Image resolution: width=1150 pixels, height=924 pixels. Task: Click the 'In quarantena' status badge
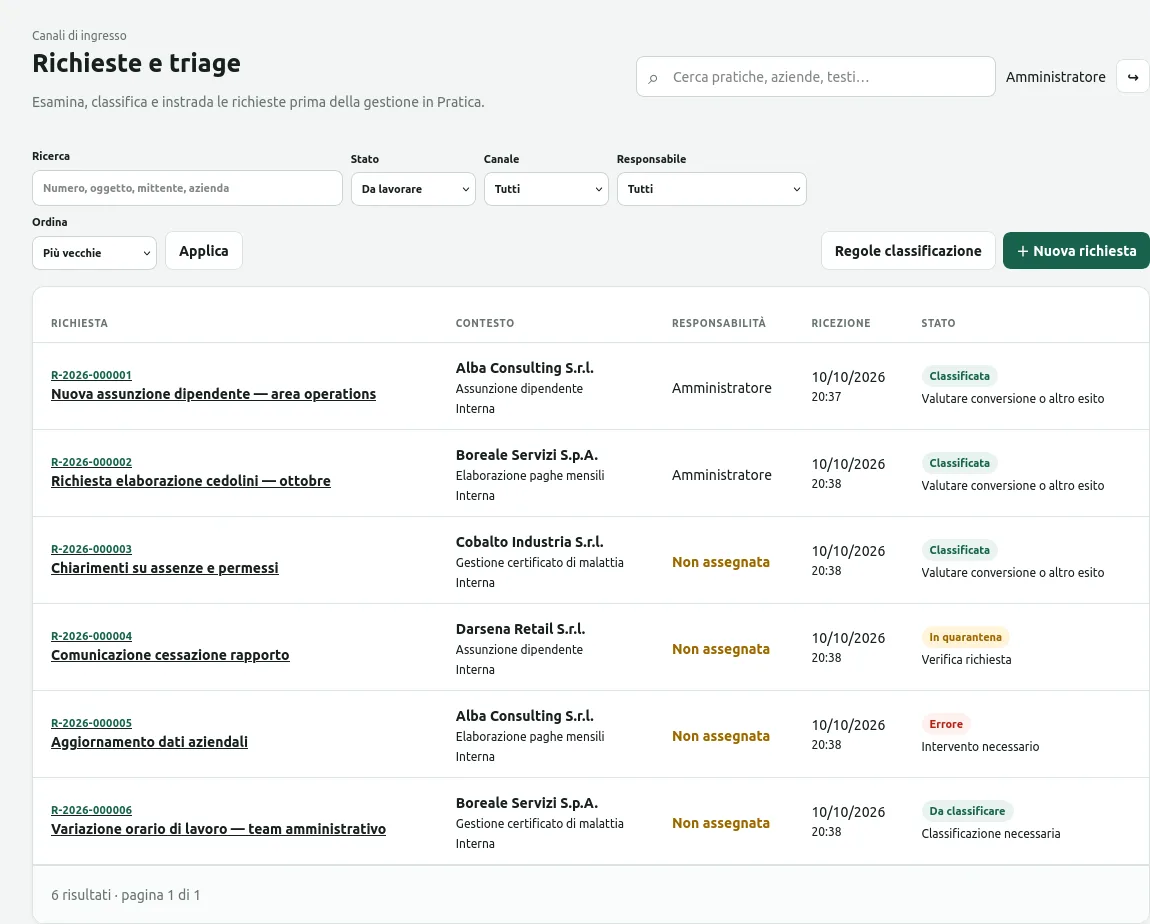click(x=965, y=637)
